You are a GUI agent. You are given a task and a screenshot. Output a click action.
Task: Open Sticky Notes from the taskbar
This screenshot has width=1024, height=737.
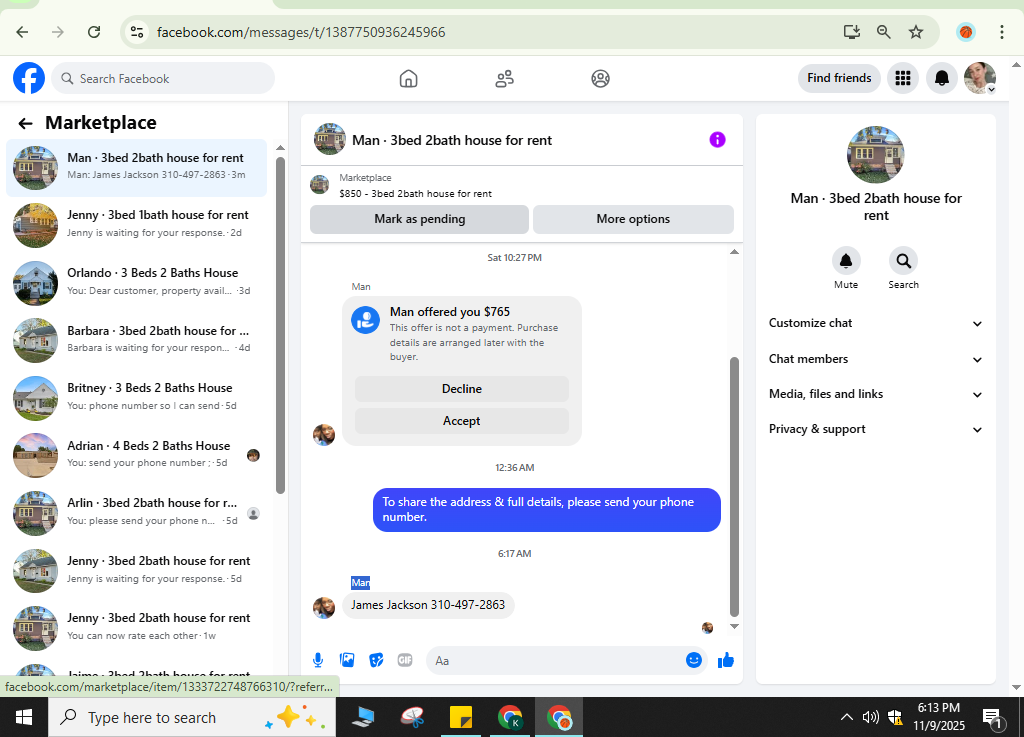tap(460, 717)
